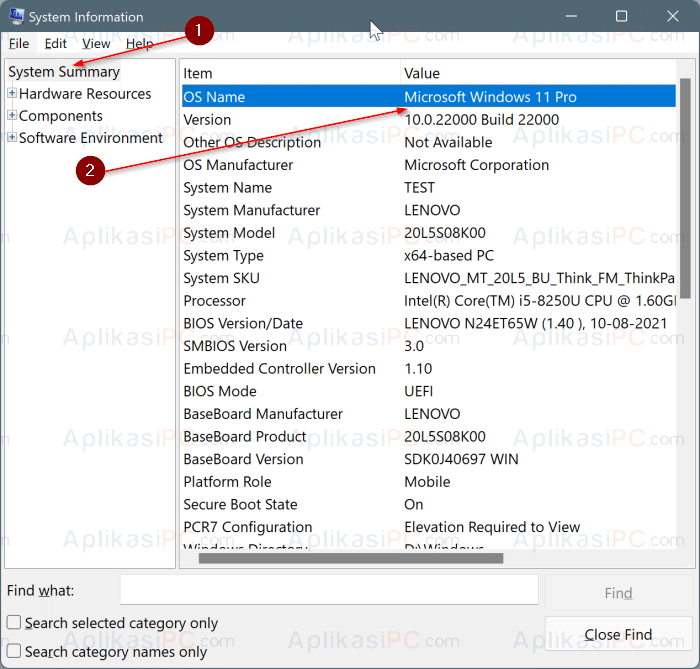Click the SDK0J40697 WIN value

tap(461, 459)
